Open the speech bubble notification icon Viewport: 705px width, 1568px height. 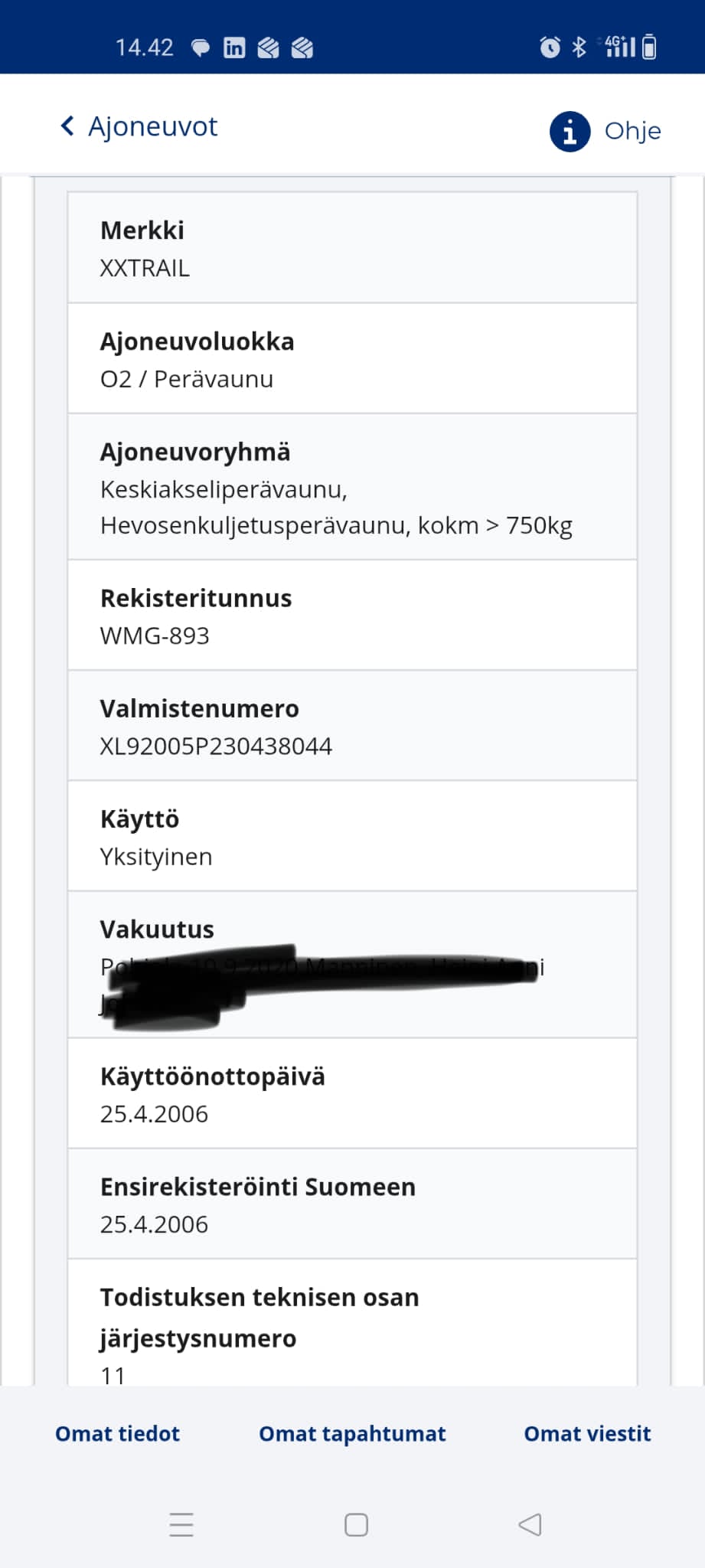pos(200,47)
